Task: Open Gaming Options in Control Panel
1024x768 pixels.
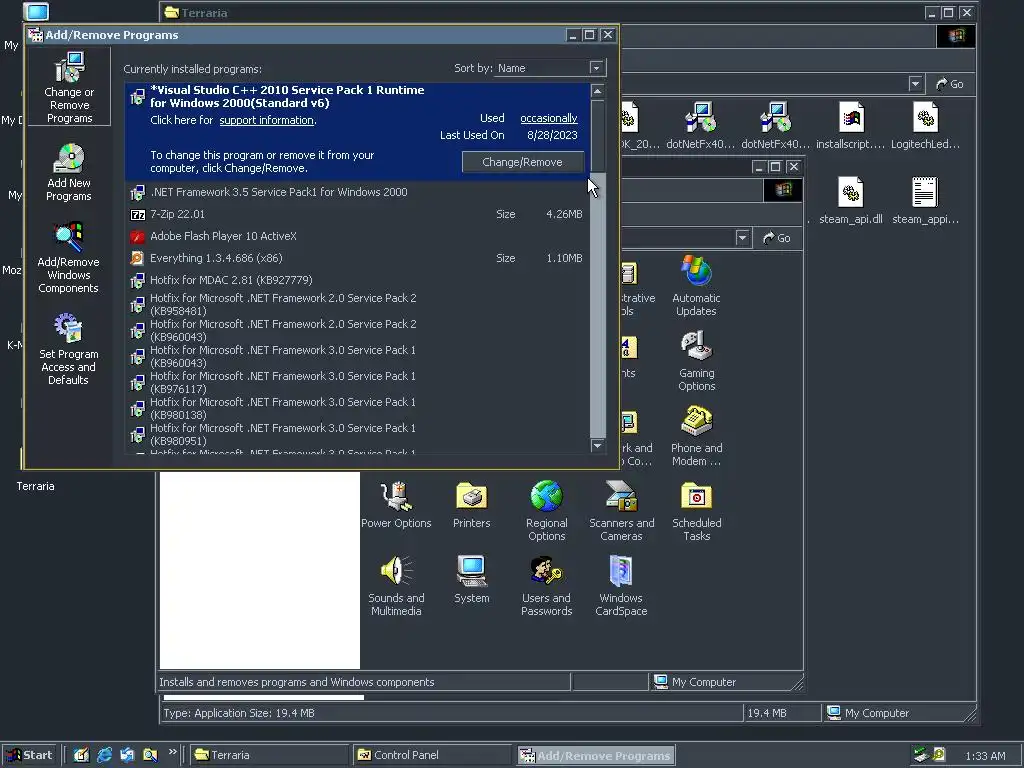Action: [x=696, y=361]
